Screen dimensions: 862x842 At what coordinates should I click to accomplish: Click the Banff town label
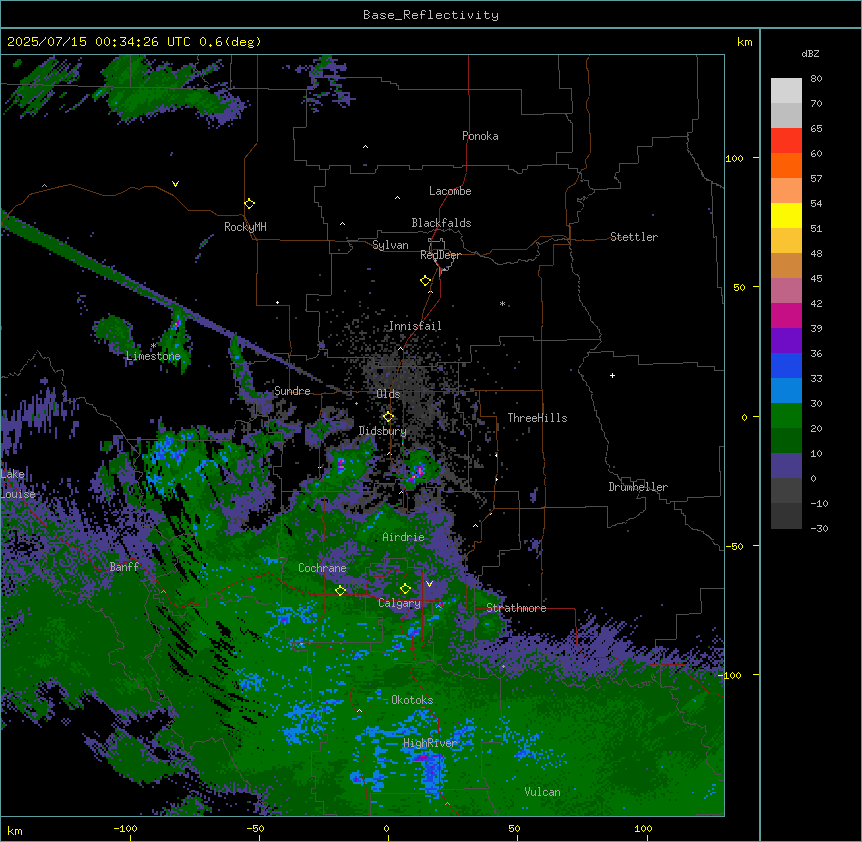124,567
